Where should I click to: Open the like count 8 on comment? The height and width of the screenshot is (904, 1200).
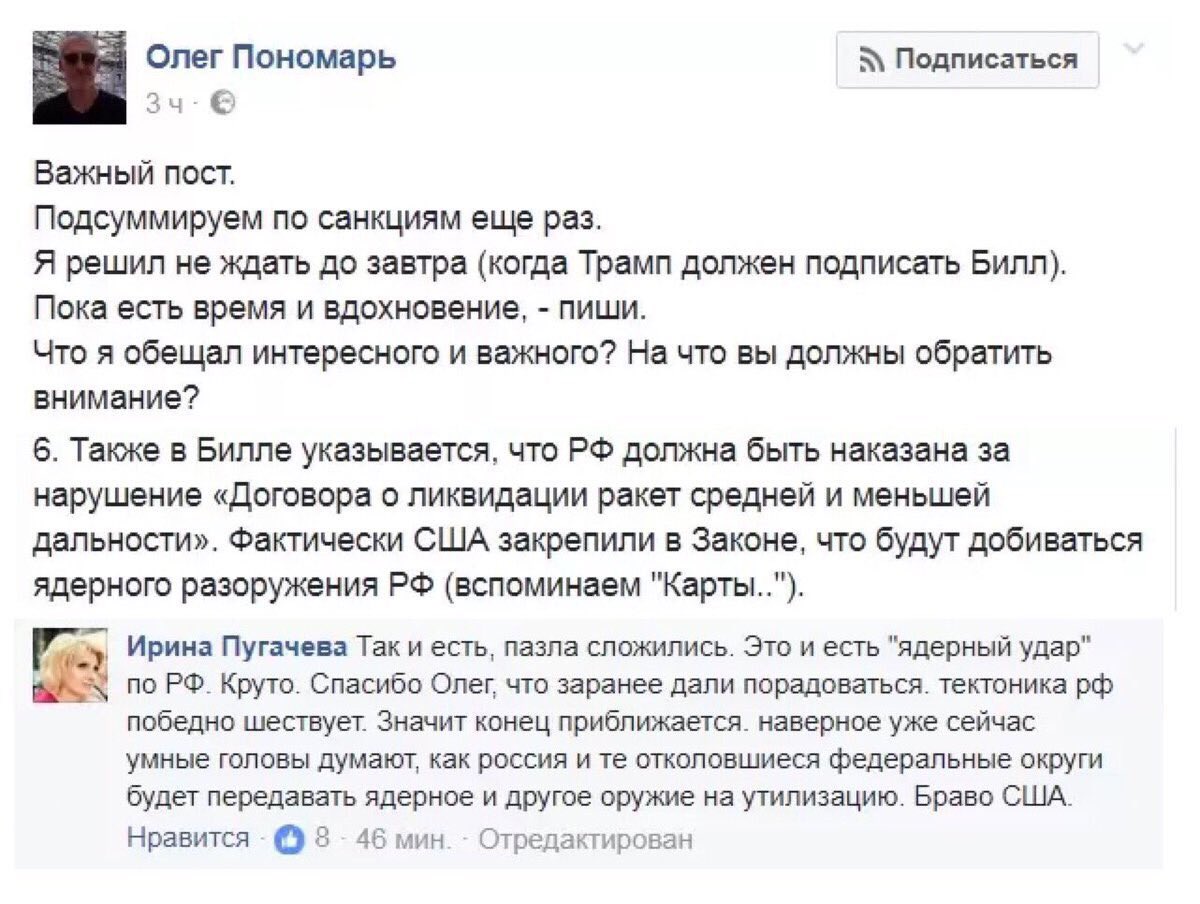point(321,838)
